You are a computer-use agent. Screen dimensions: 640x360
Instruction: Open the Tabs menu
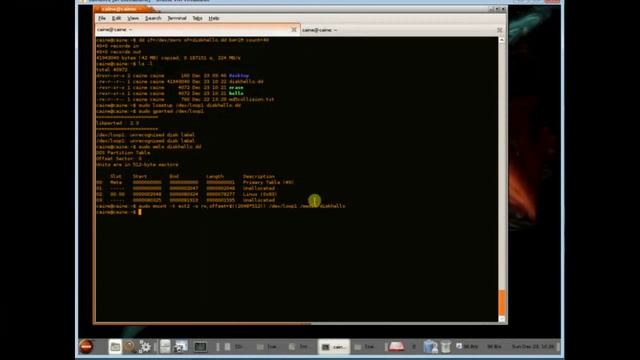click(198, 18)
